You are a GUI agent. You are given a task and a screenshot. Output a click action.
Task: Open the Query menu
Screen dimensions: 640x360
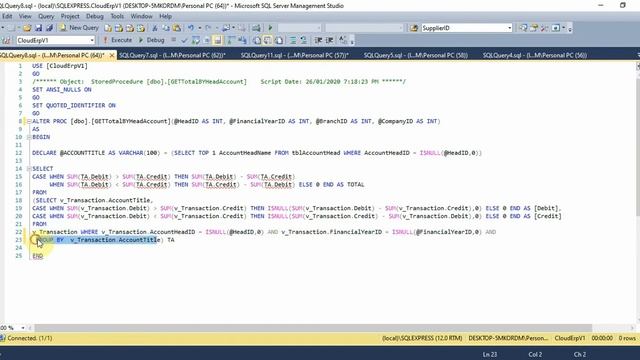46,16
